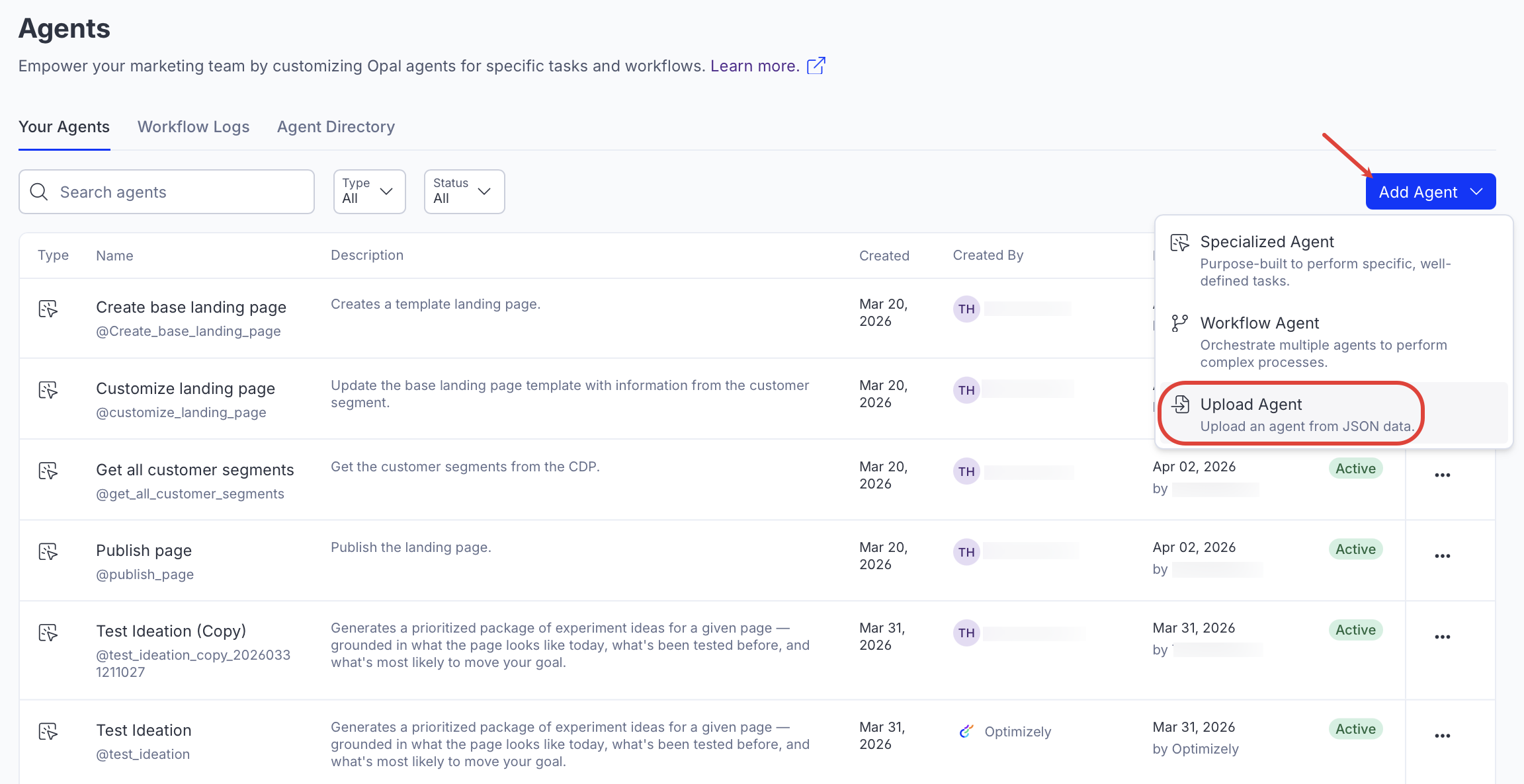Click the search magnifier icon
Screen dimensions: 1524x784
tap(39, 192)
